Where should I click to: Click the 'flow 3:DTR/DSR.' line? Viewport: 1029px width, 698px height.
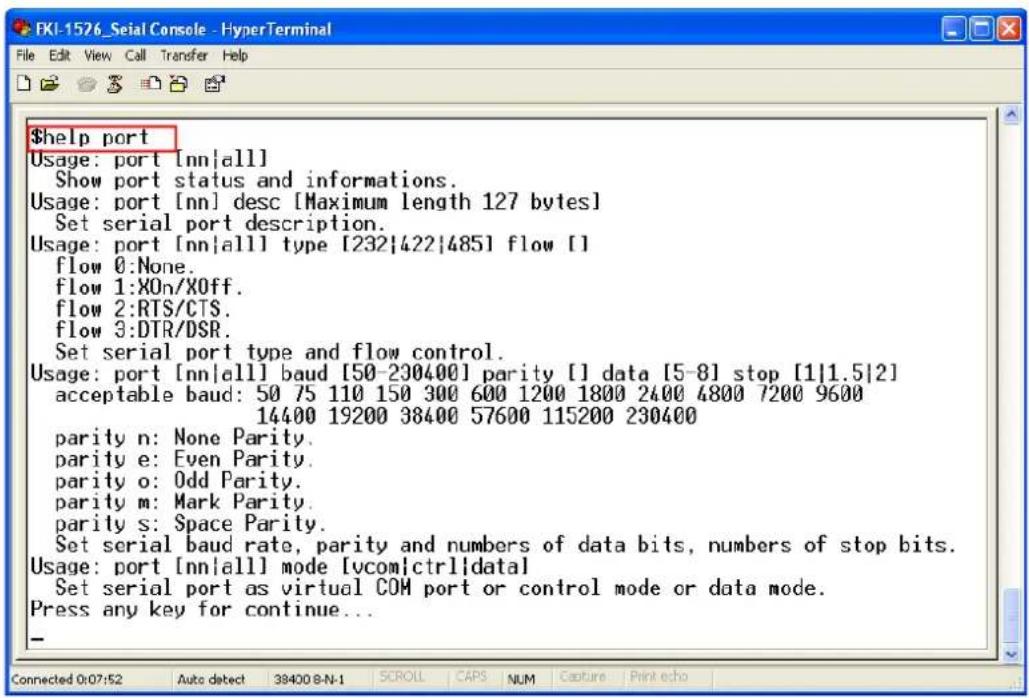143,331
